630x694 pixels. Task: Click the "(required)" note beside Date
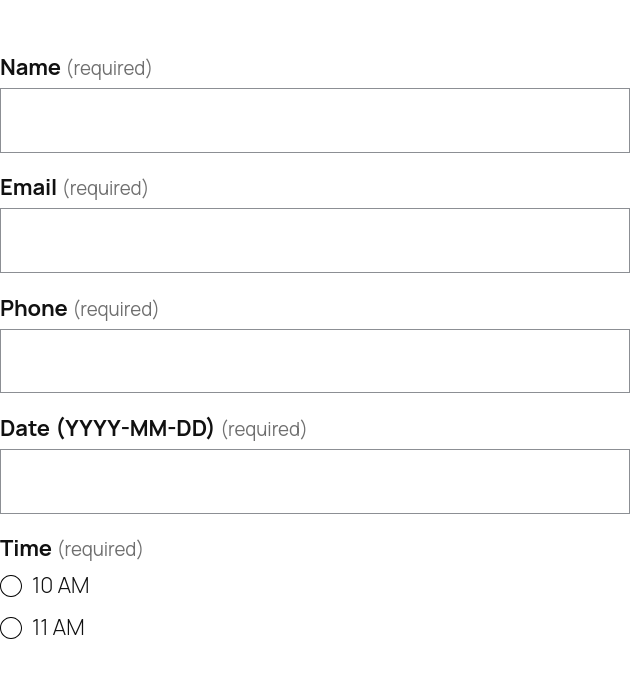click(264, 430)
